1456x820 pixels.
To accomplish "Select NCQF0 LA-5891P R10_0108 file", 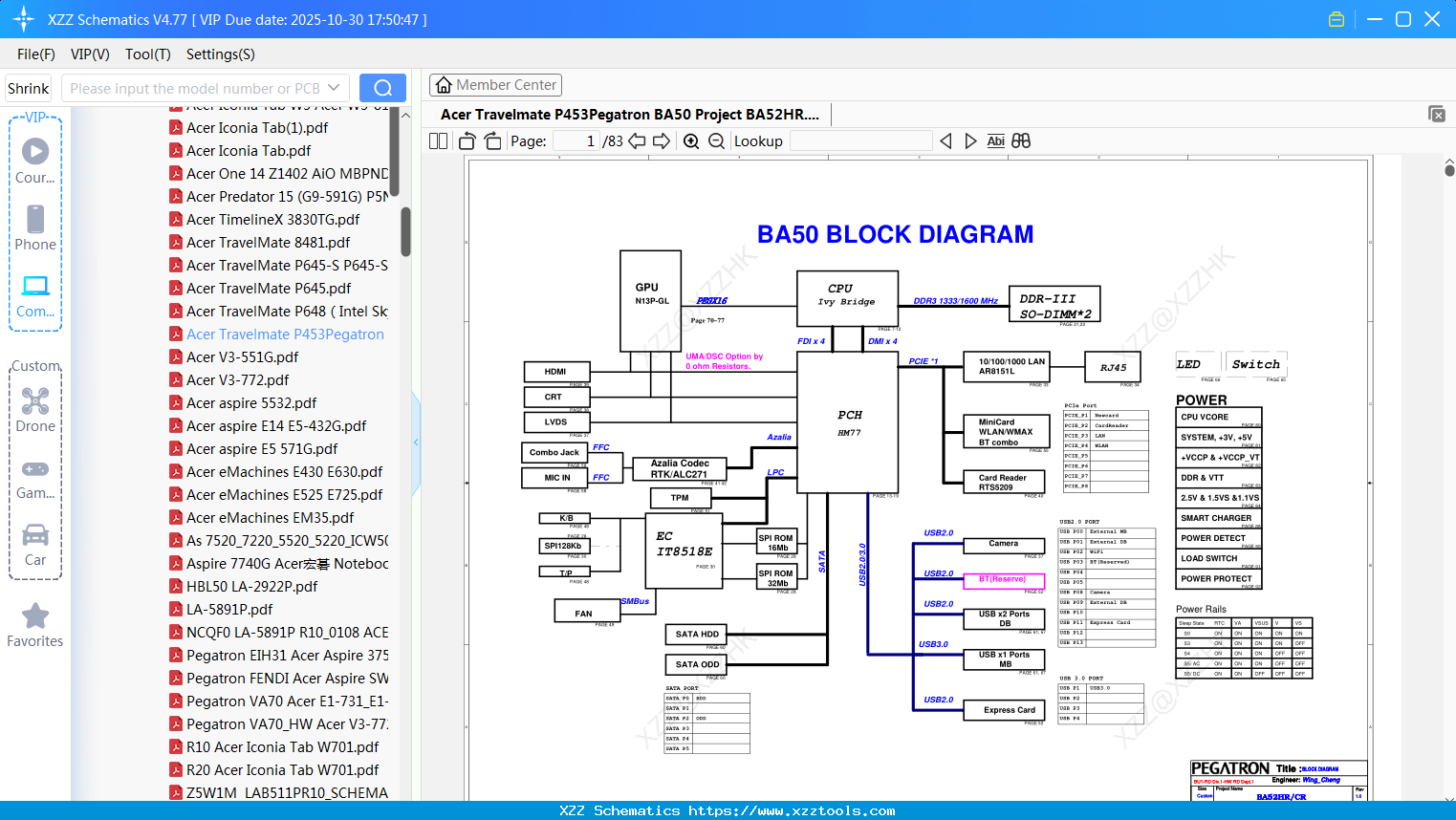I will click(287, 632).
